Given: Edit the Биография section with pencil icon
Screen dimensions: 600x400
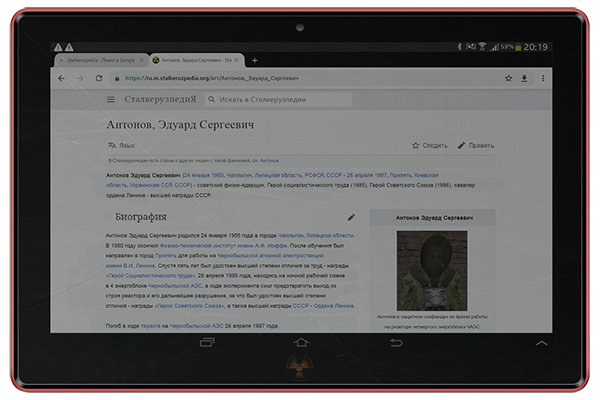Looking at the screenshot, I should 351,217.
